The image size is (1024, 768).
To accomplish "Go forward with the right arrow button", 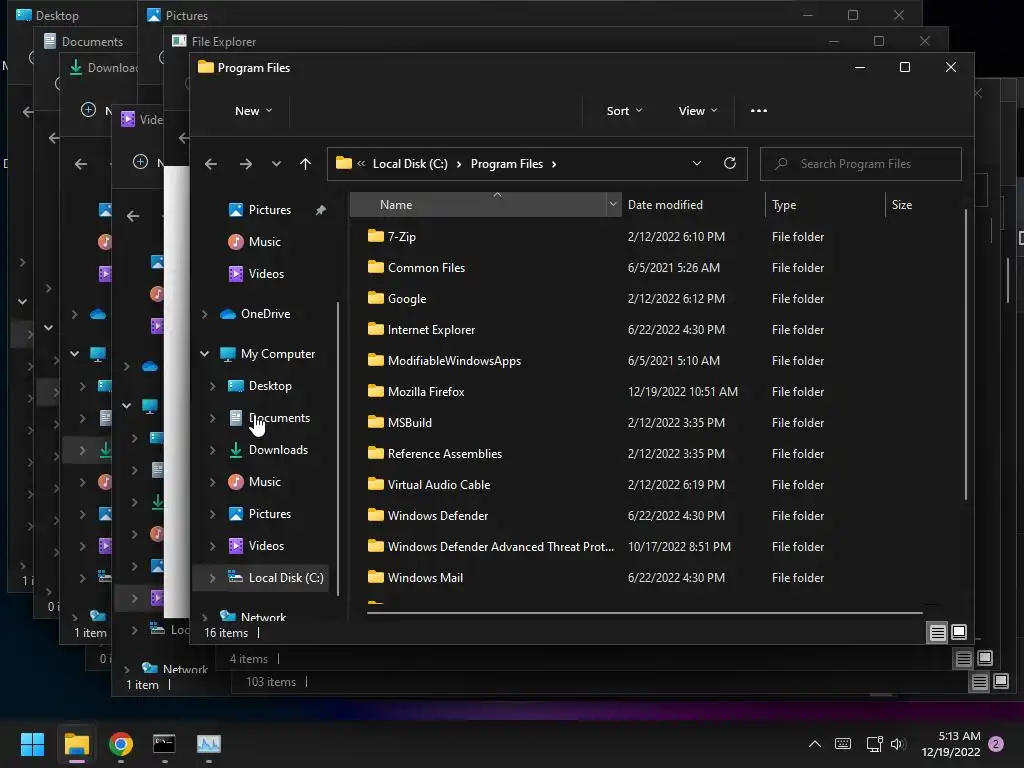I will [246, 164].
